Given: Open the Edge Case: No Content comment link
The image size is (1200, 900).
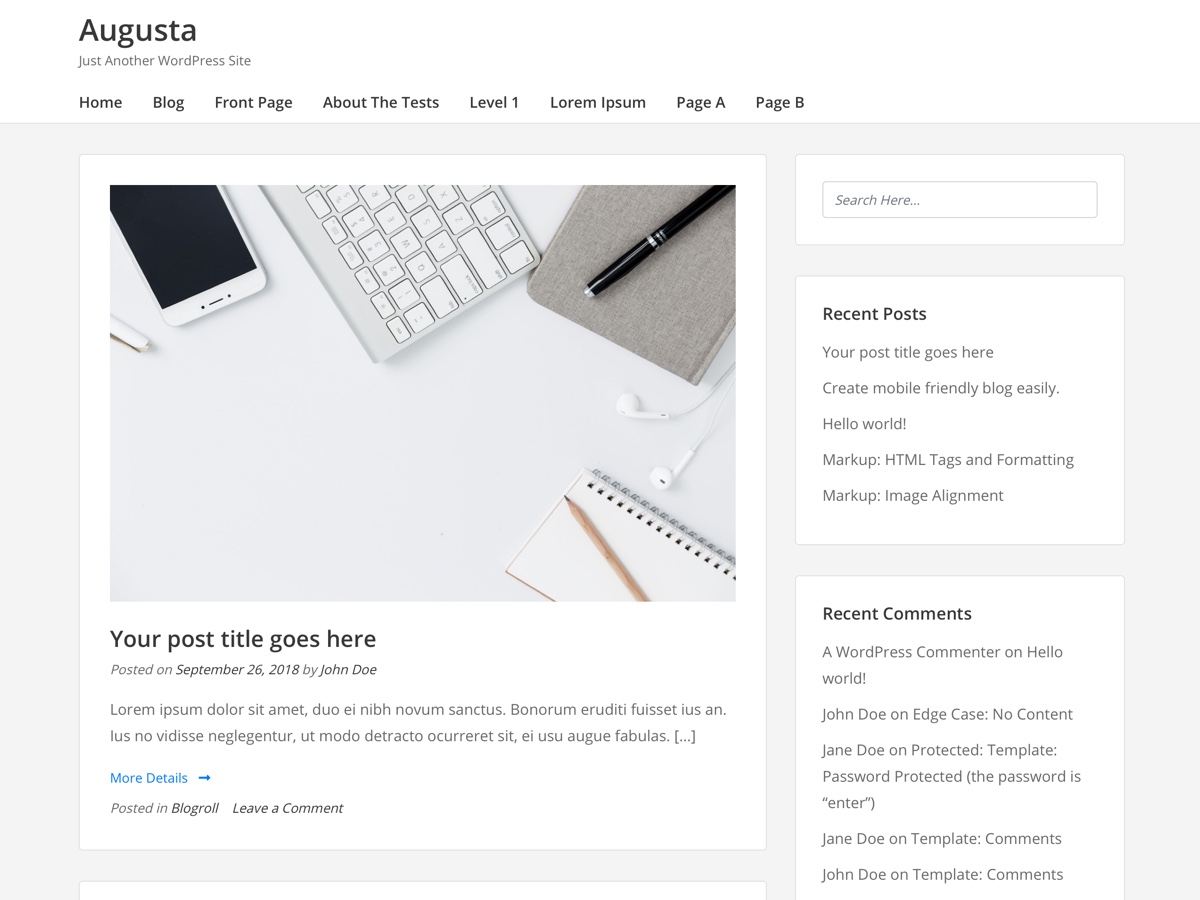Looking at the screenshot, I should point(993,713).
